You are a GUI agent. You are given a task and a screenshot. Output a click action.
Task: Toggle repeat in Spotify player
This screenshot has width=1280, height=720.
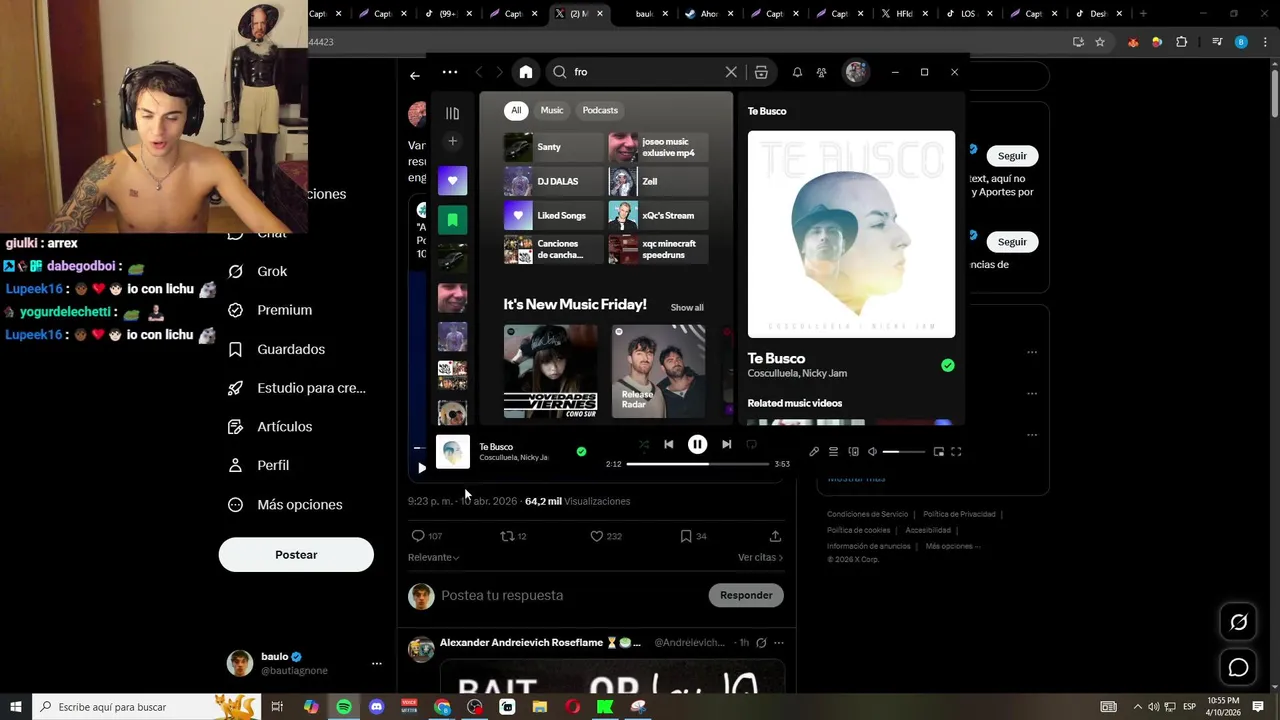pos(751,444)
